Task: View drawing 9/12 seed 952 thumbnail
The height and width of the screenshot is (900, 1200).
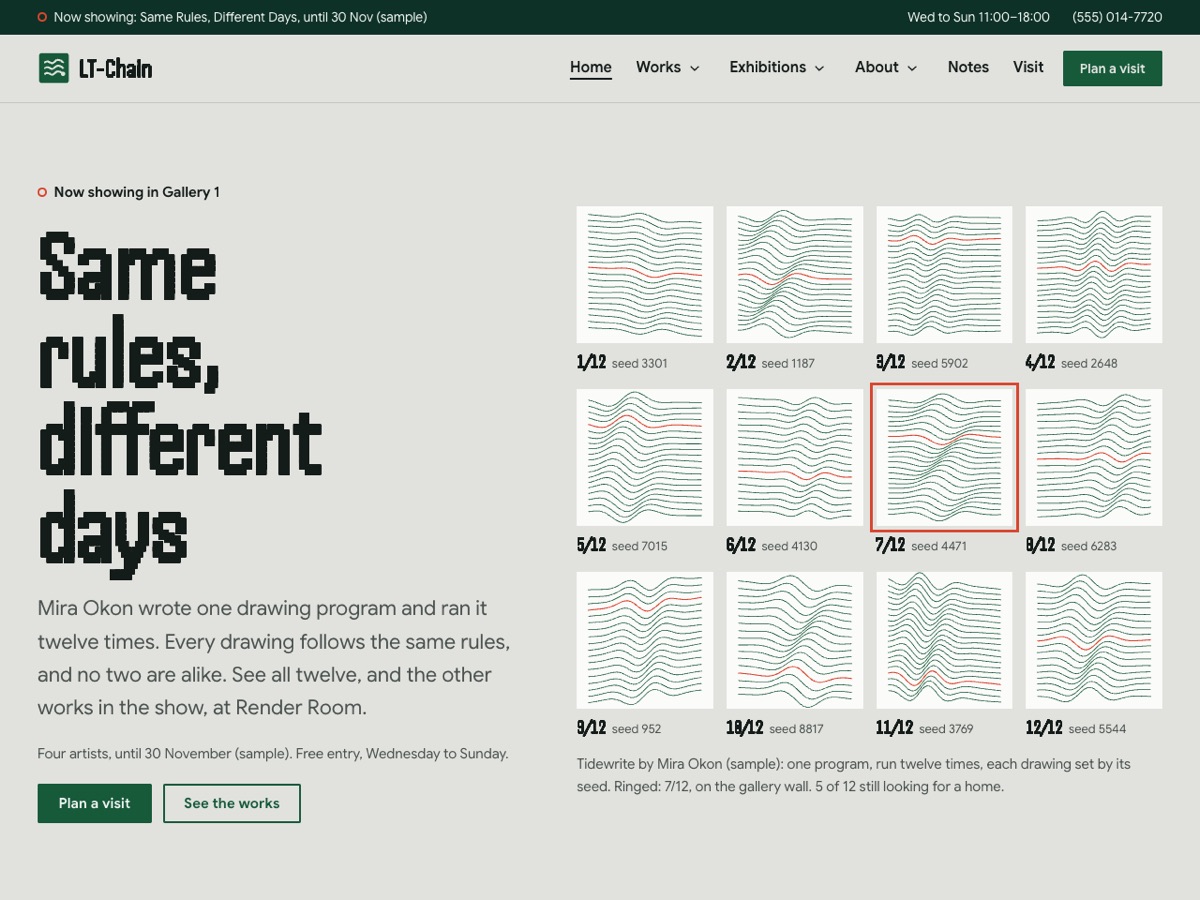Action: 645,640
